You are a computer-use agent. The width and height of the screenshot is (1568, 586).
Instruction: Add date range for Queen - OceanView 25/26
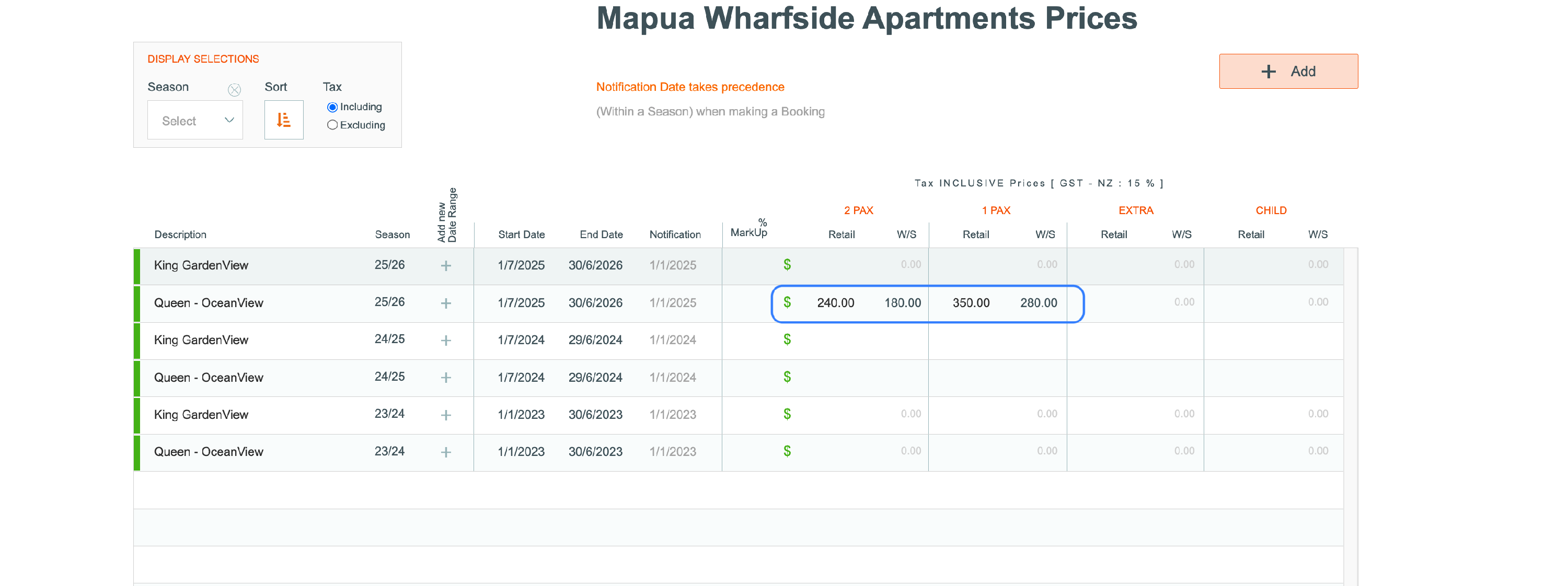(x=445, y=303)
